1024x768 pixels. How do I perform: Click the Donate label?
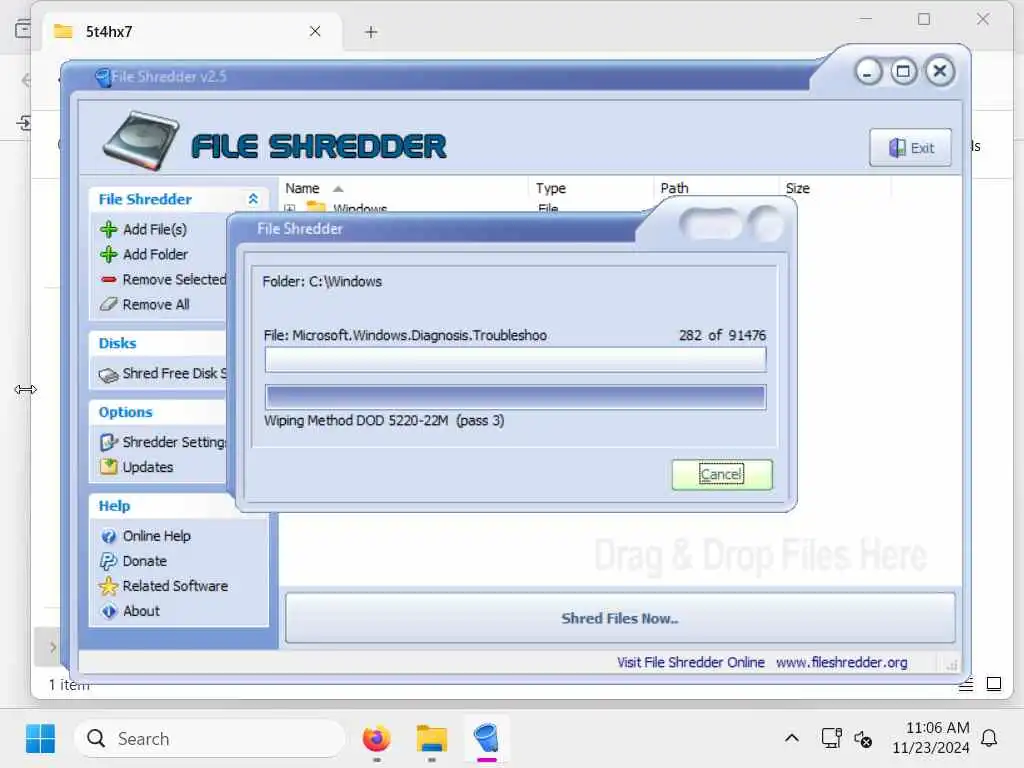click(x=145, y=561)
